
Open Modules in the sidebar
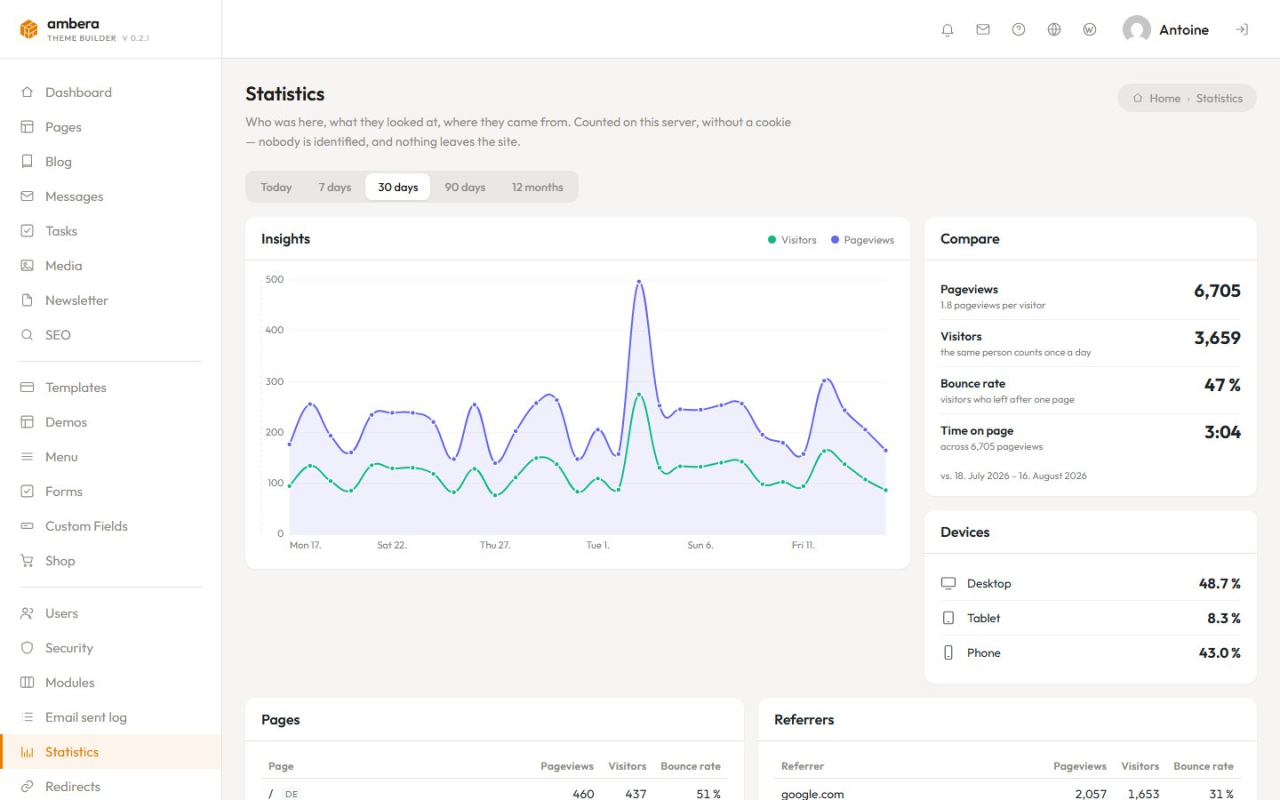pyautogui.click(x=110, y=682)
